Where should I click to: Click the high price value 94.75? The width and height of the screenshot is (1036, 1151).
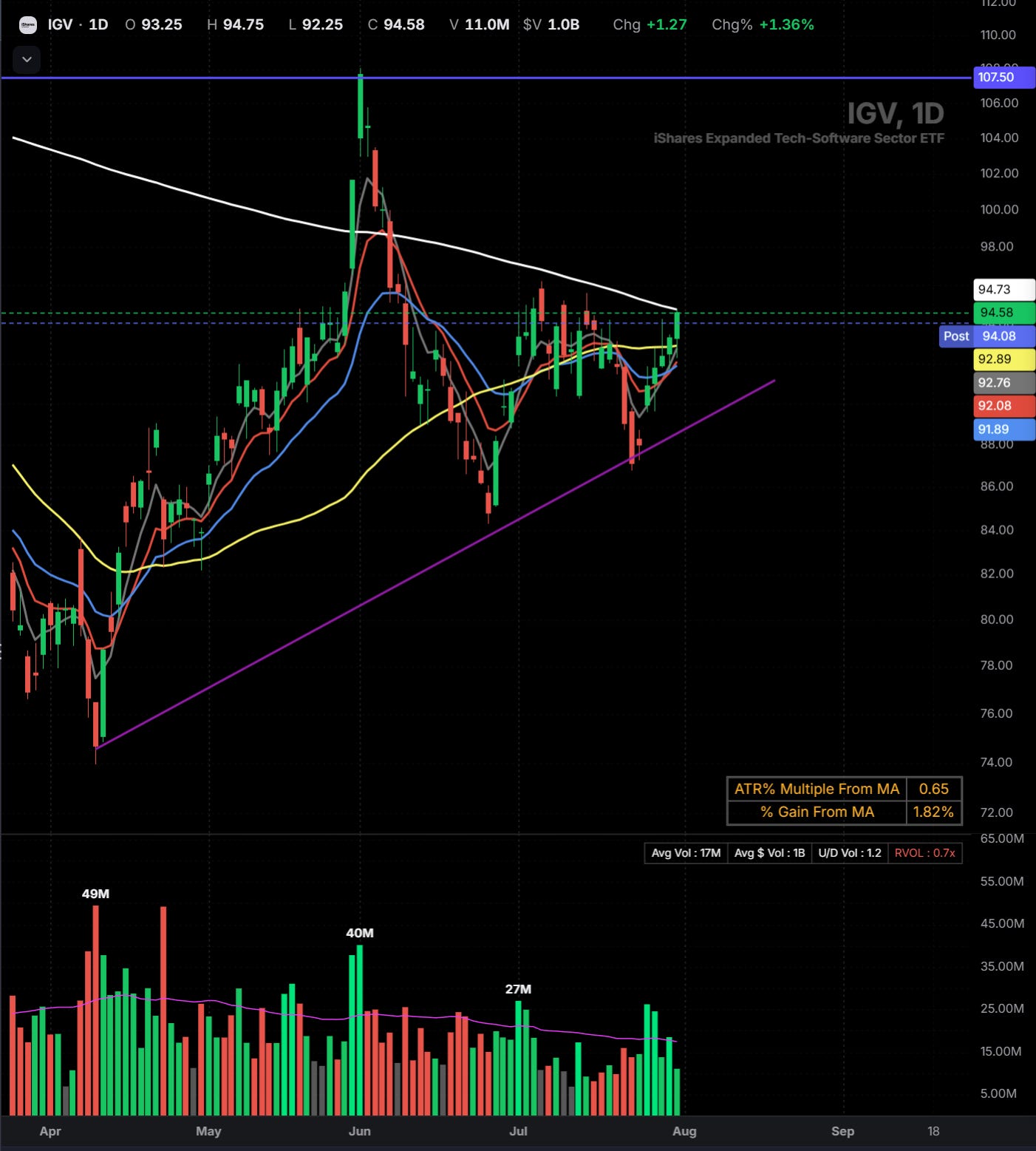(x=243, y=24)
